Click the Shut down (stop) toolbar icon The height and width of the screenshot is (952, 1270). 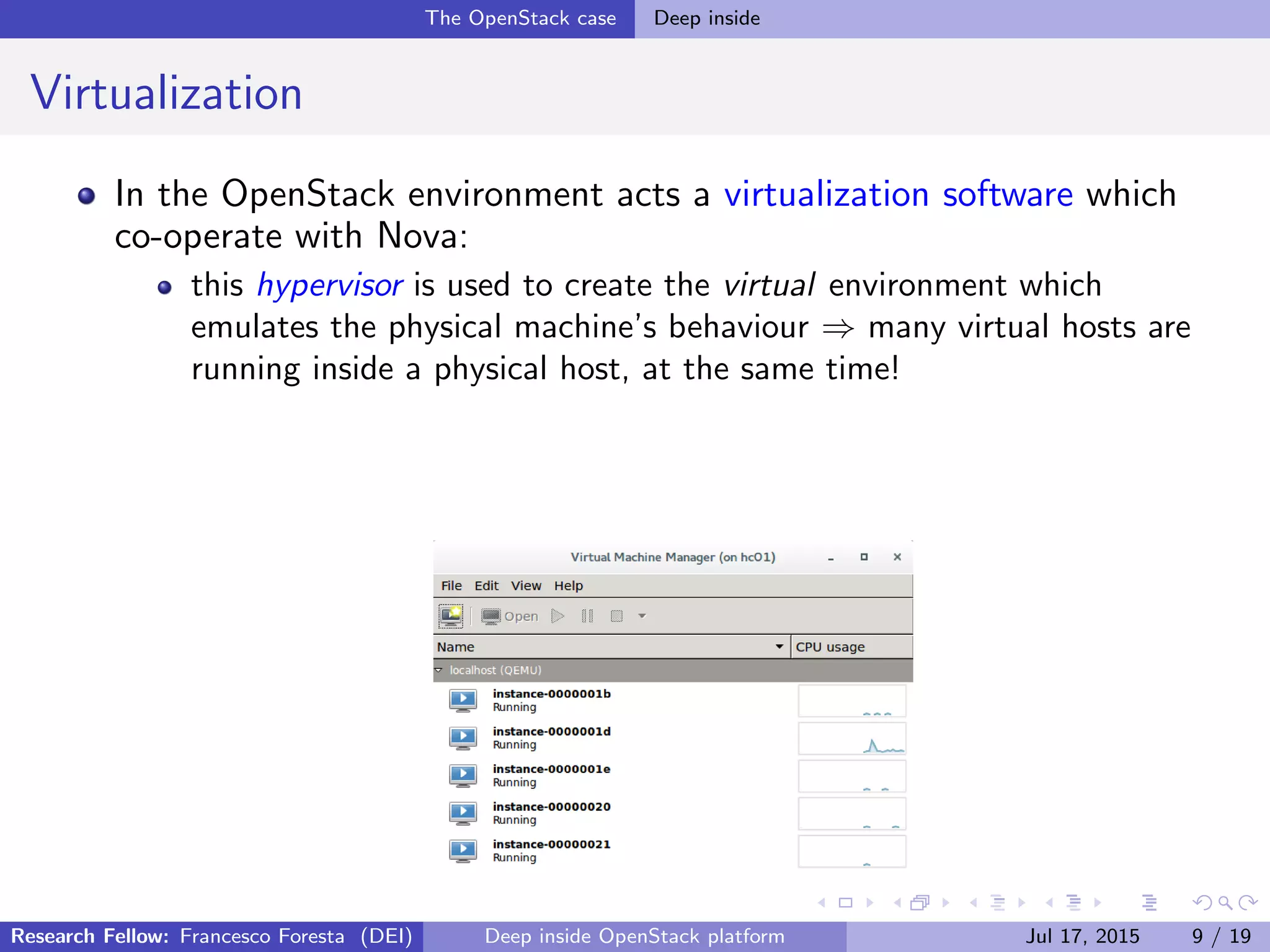pyautogui.click(x=616, y=616)
